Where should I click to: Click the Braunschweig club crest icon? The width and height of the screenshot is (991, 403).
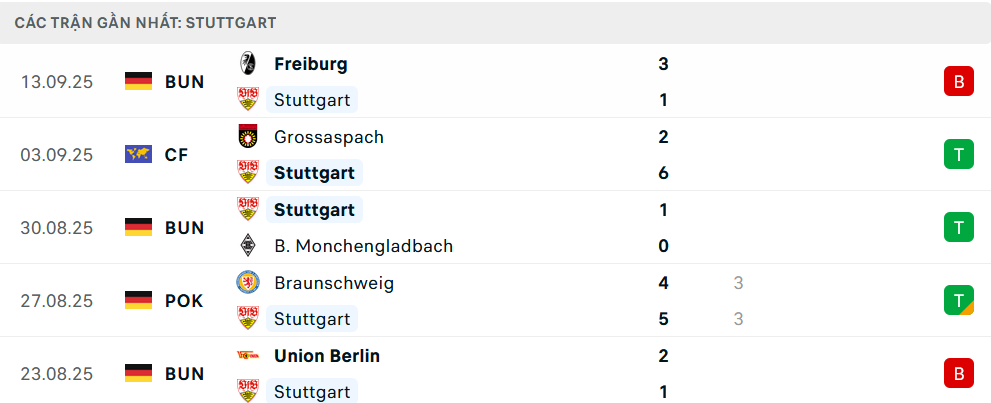tap(247, 283)
